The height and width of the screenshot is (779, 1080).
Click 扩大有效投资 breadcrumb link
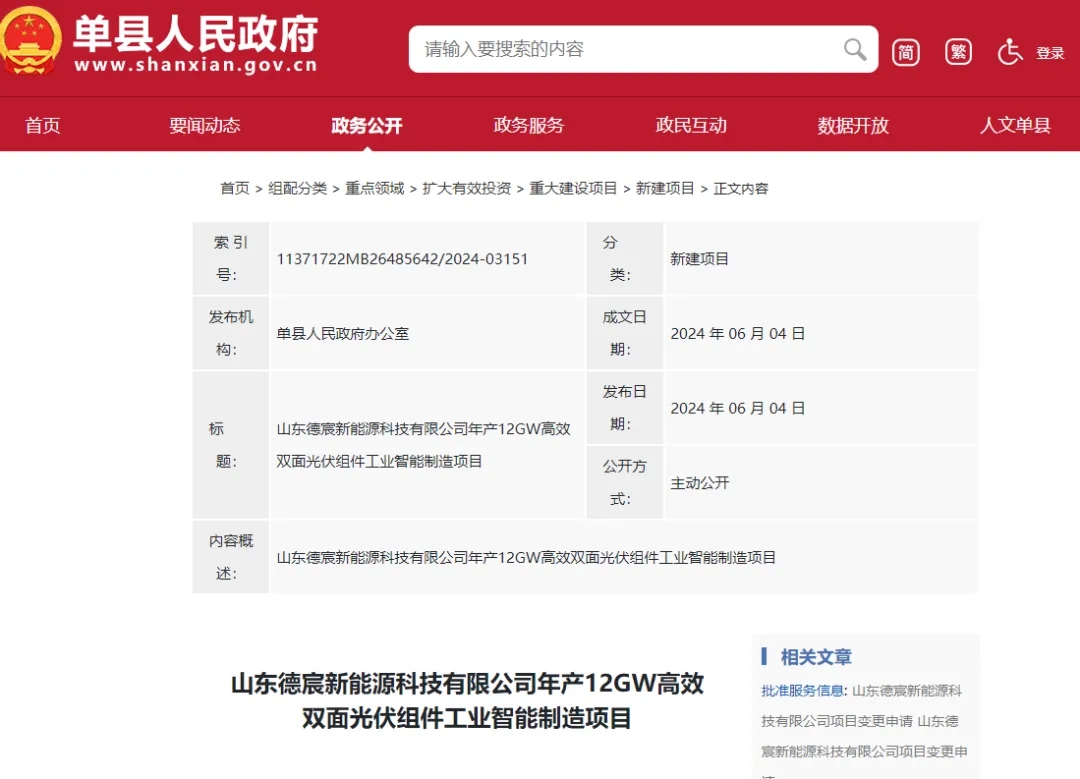tap(466, 188)
